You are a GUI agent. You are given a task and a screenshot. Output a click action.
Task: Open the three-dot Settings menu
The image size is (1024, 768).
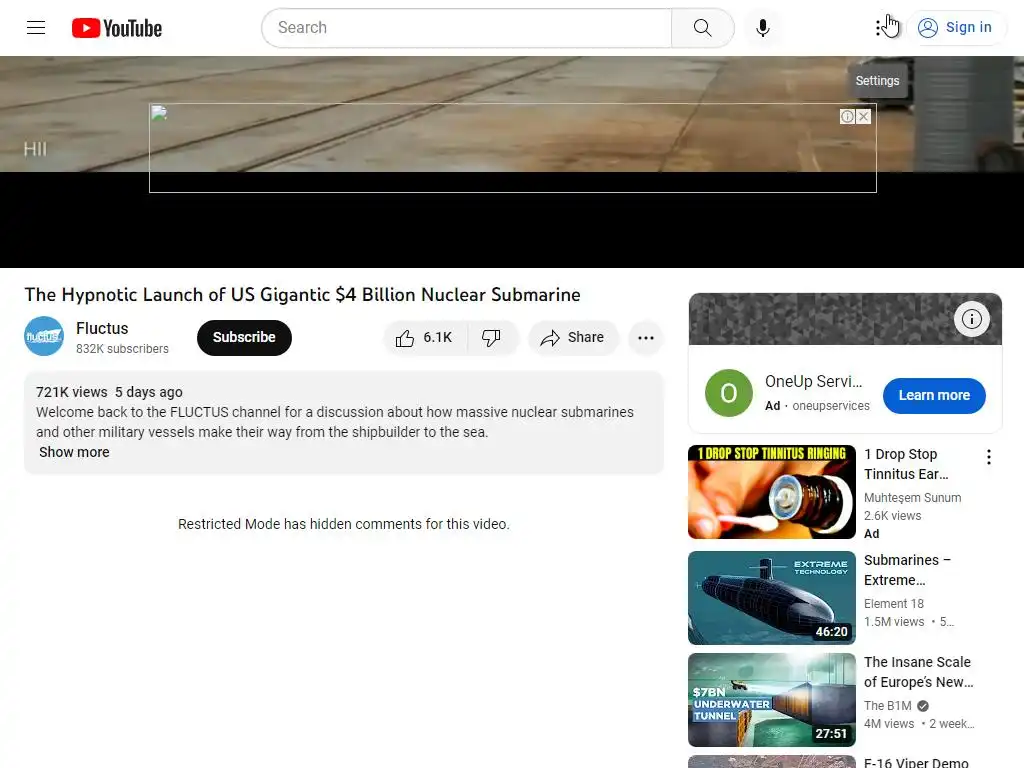click(878, 27)
